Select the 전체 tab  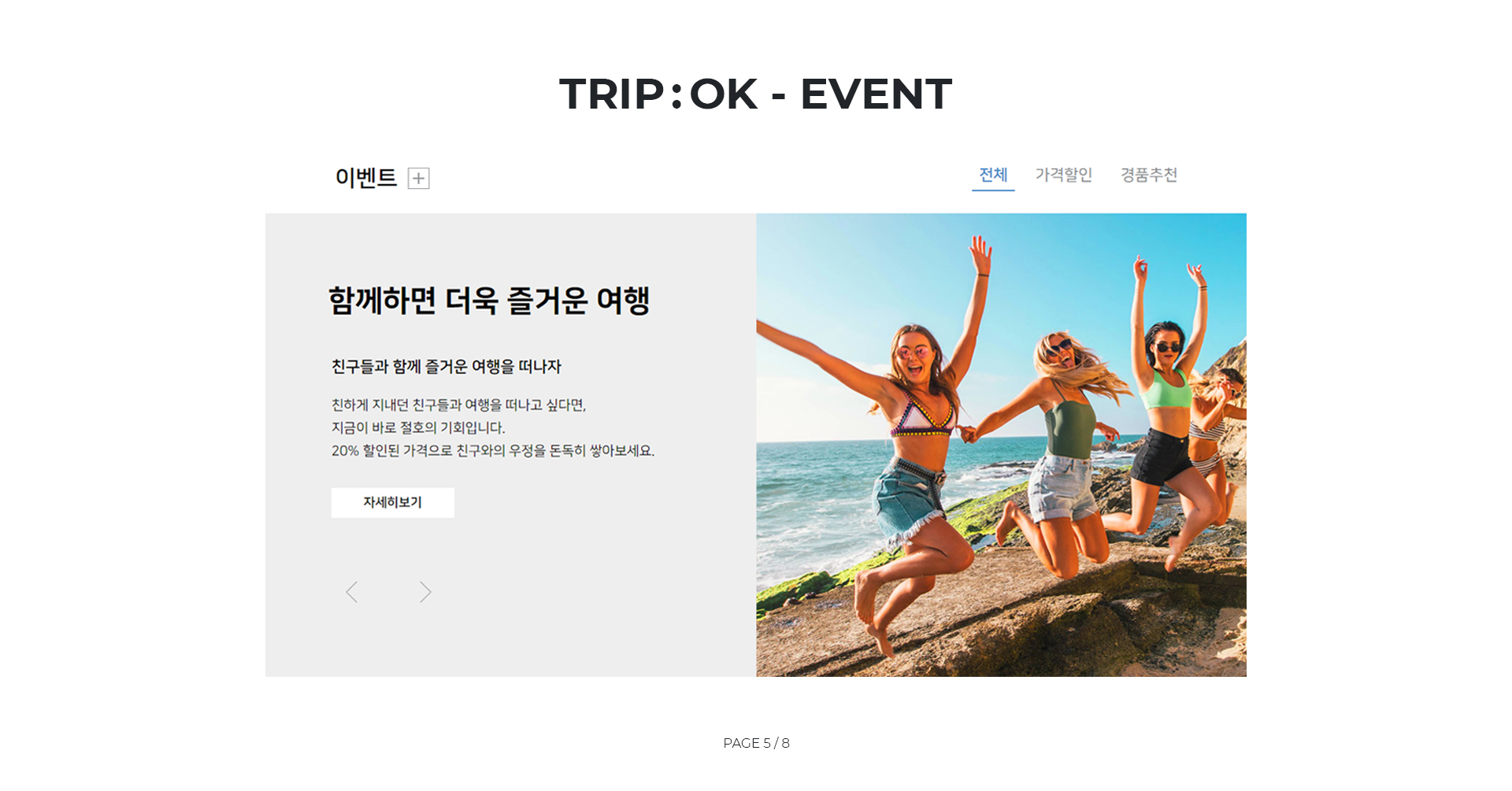click(993, 175)
